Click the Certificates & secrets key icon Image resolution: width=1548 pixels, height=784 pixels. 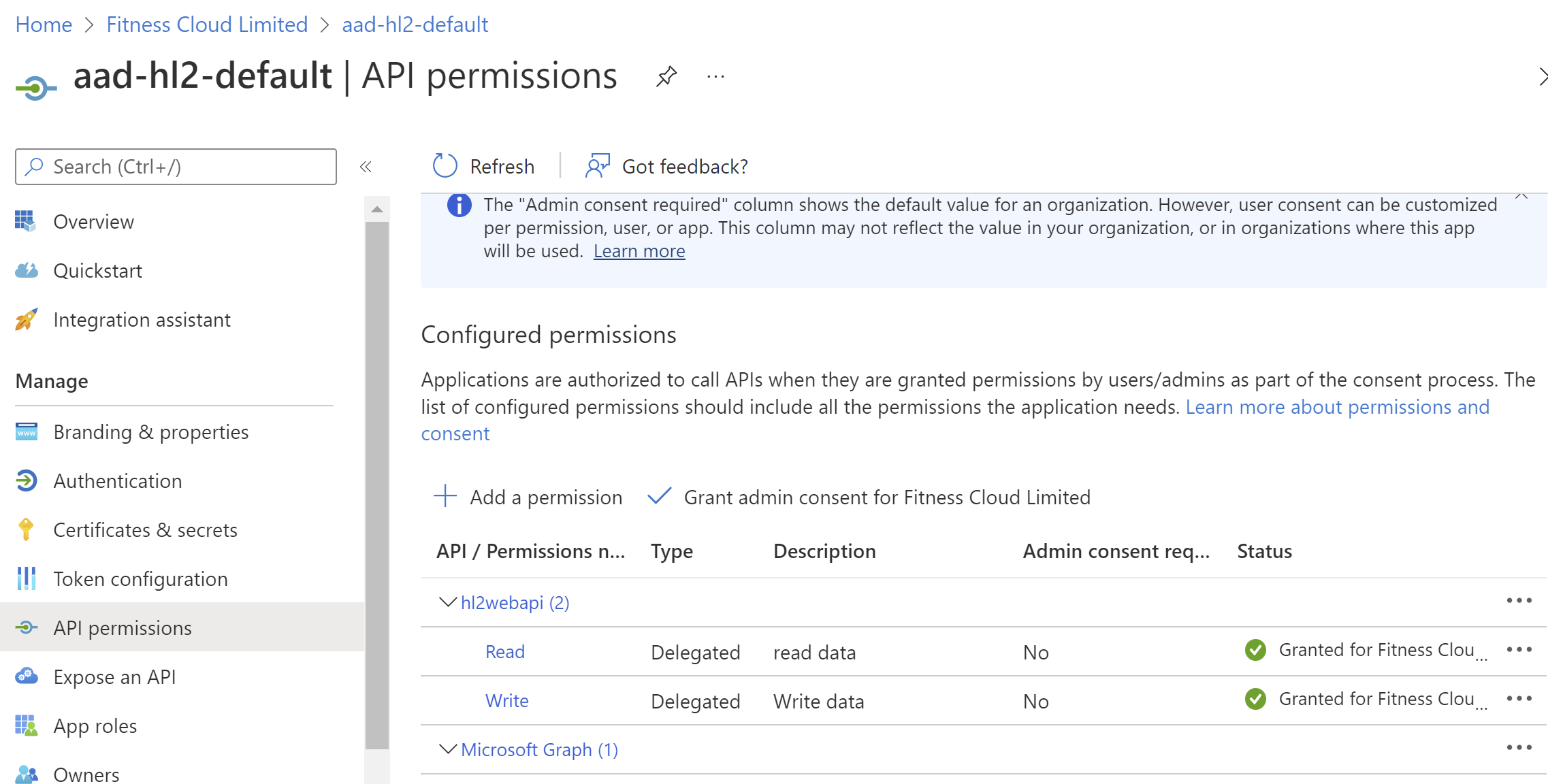26,529
